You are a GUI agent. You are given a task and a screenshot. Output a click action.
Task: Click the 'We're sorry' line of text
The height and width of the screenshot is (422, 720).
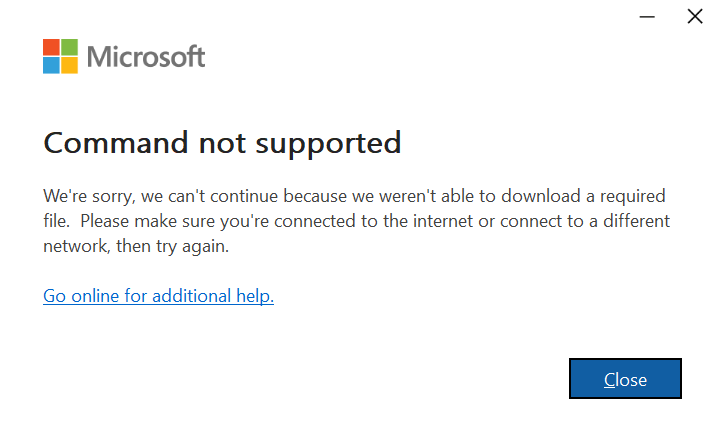(x=354, y=196)
